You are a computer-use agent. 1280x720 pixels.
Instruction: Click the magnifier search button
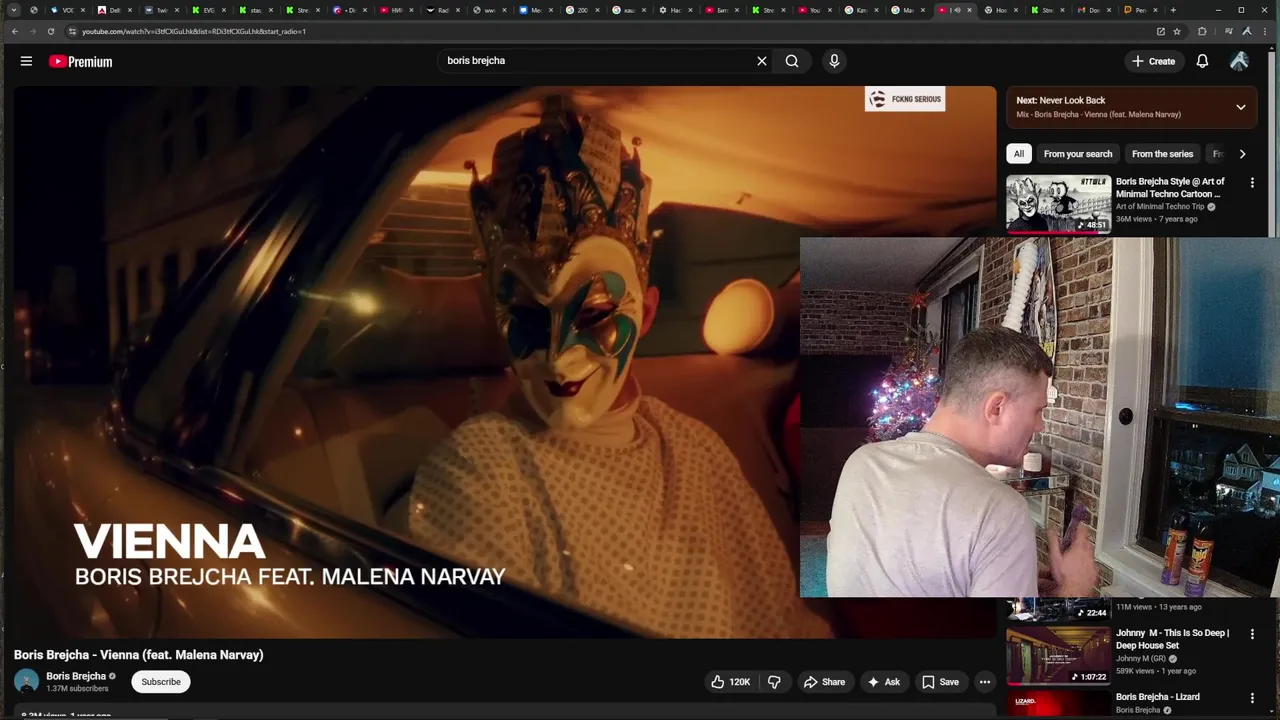tap(792, 61)
